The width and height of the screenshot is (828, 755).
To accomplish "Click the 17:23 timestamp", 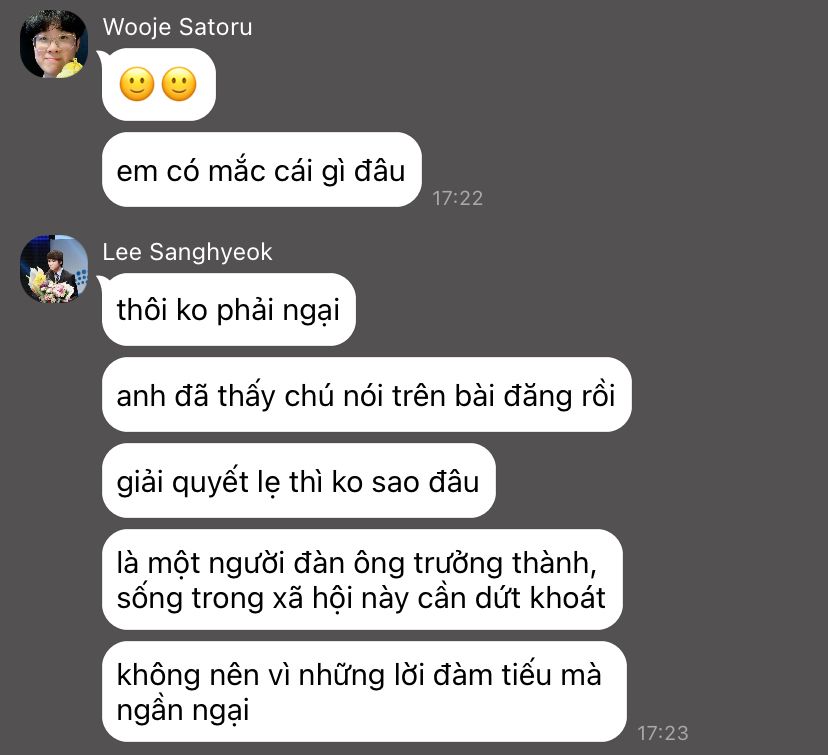I will point(663,733).
